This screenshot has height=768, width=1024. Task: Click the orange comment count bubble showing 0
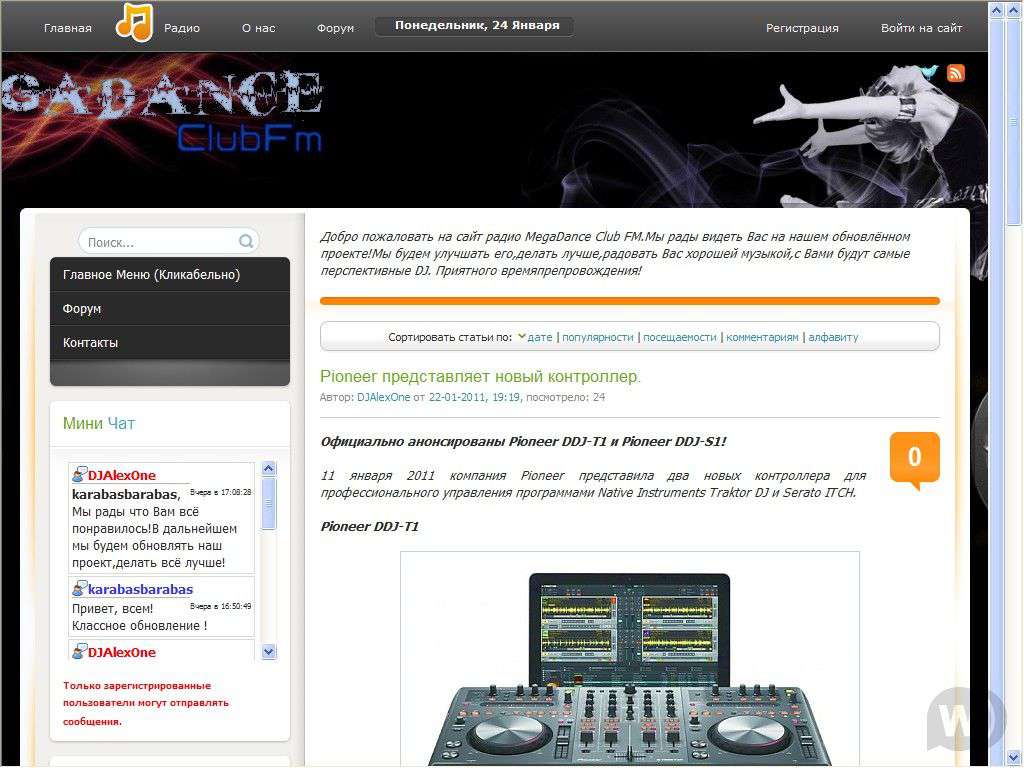pos(914,460)
